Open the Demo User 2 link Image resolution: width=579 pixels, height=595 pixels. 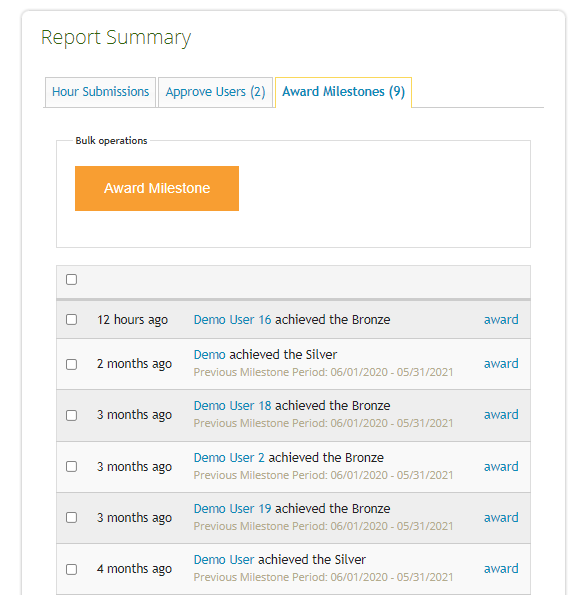click(x=229, y=458)
